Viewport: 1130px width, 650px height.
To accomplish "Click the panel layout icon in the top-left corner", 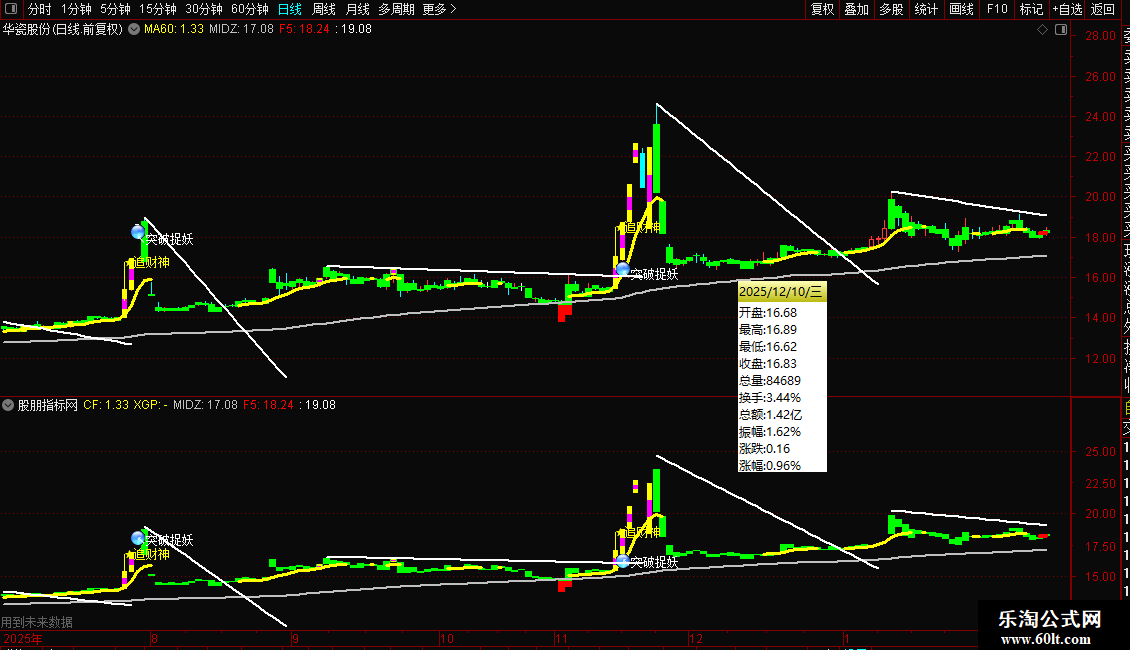I will 11,9.
